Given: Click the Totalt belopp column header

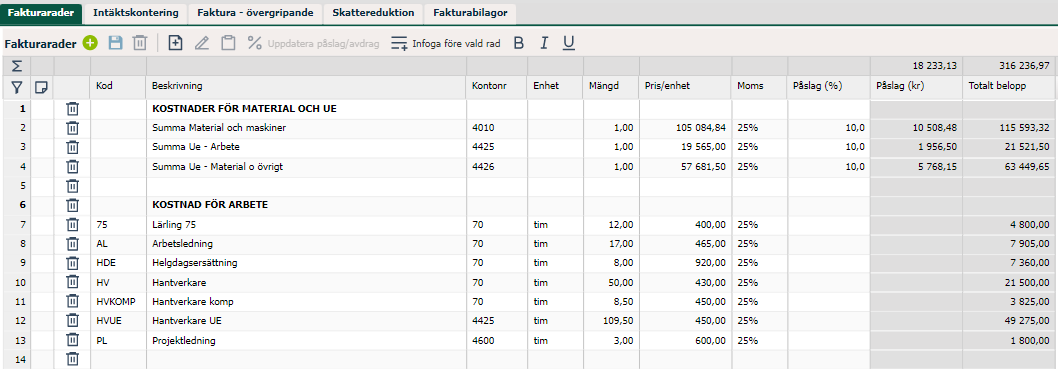Looking at the screenshot, I should pyautogui.click(x=1010, y=86).
